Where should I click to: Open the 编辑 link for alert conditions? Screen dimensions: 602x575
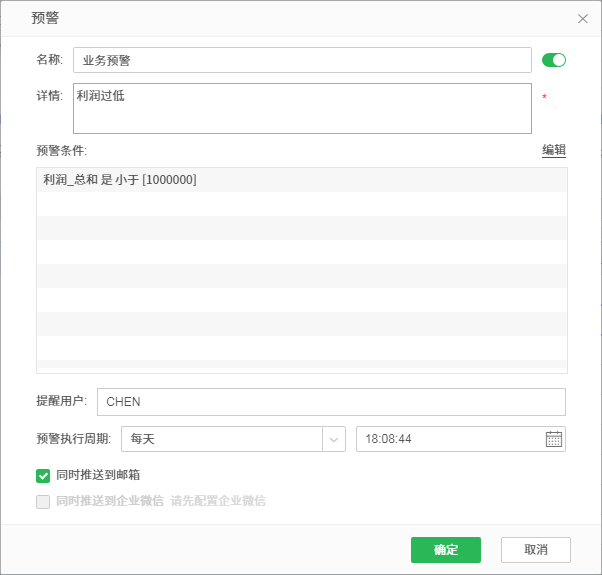pyautogui.click(x=554, y=150)
